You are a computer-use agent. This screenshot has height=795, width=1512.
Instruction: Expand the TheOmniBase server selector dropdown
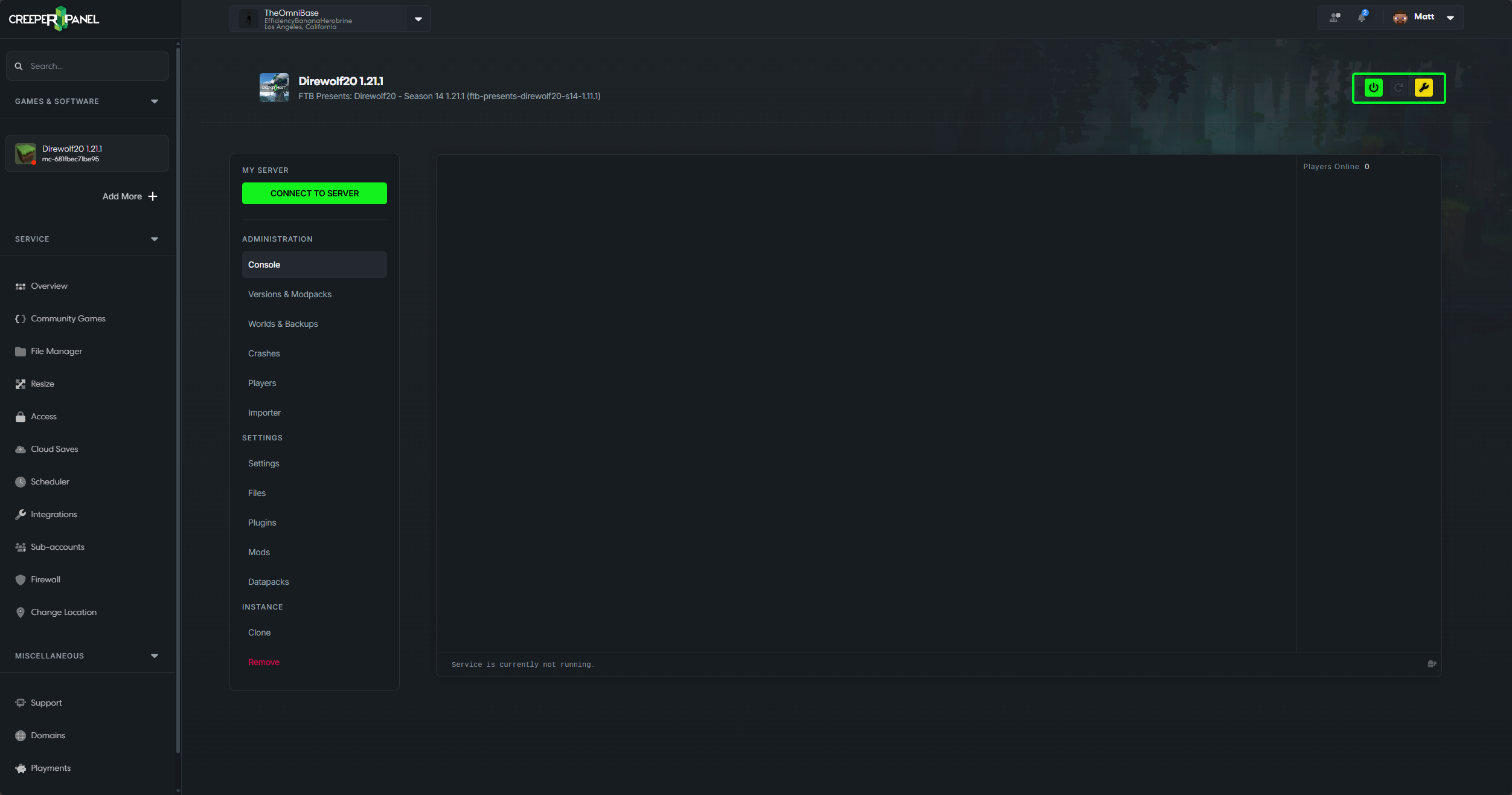[417, 19]
